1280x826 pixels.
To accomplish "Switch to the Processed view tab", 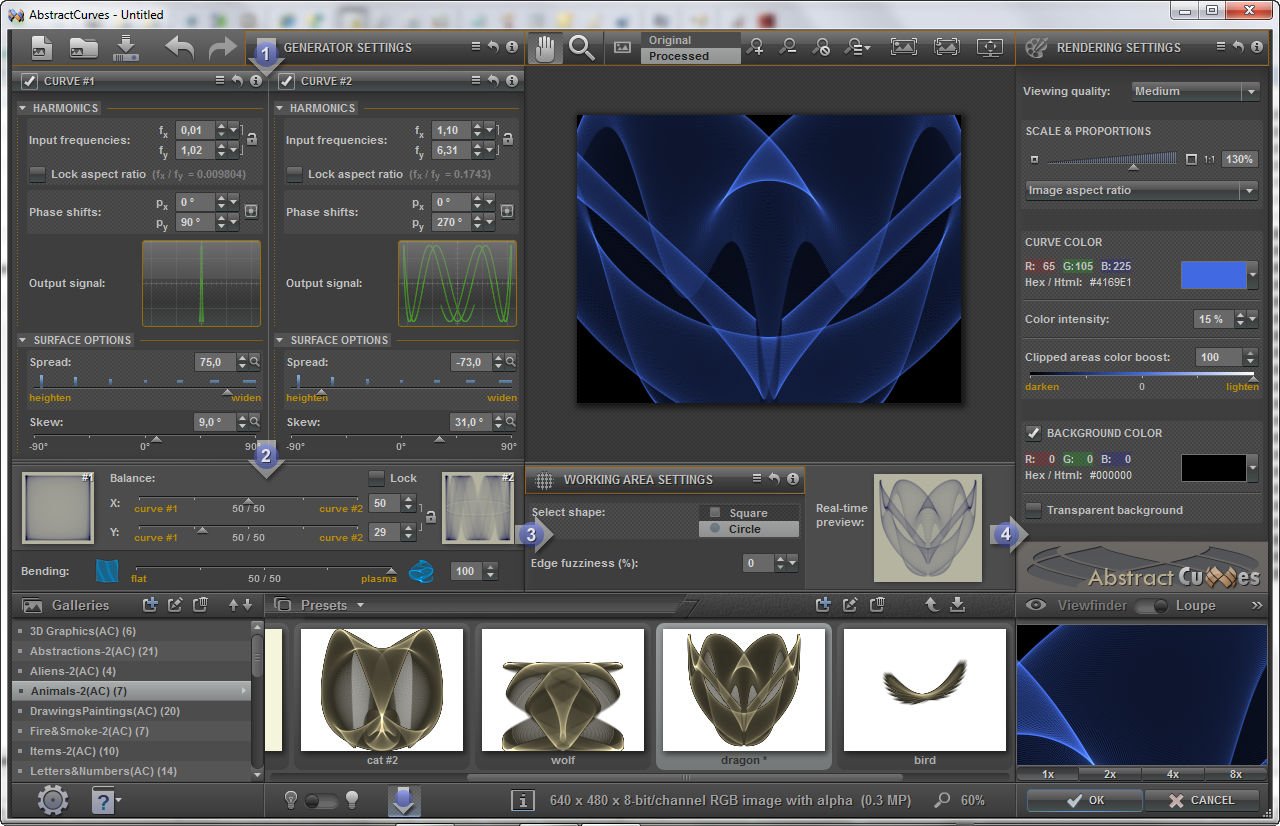I will (x=678, y=56).
